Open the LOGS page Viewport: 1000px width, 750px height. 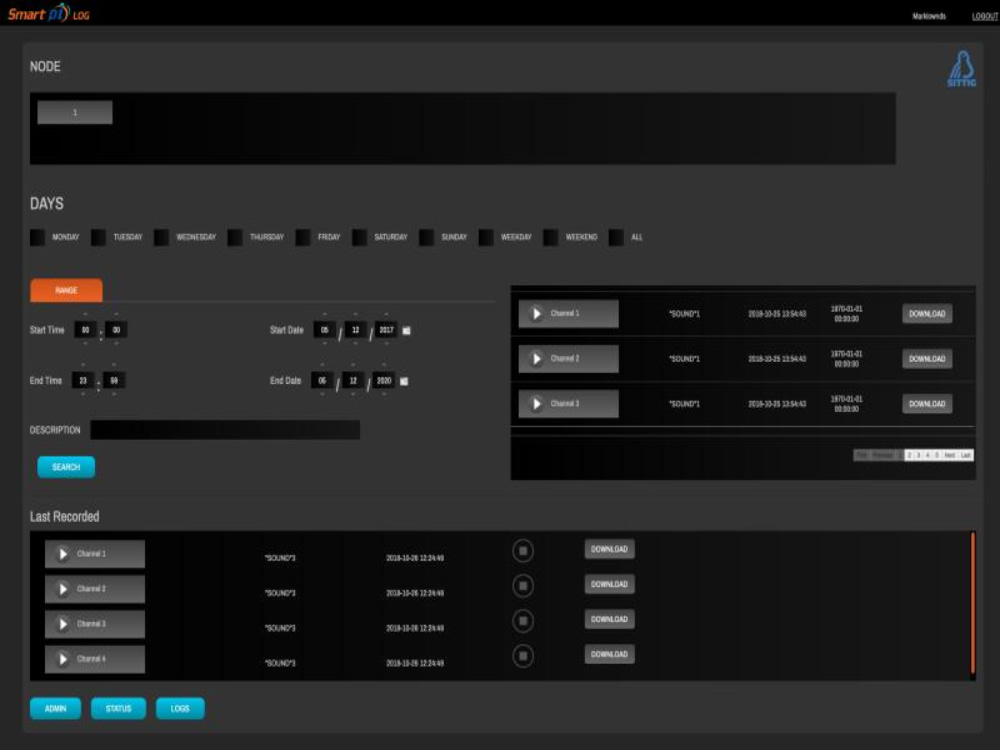(180, 709)
